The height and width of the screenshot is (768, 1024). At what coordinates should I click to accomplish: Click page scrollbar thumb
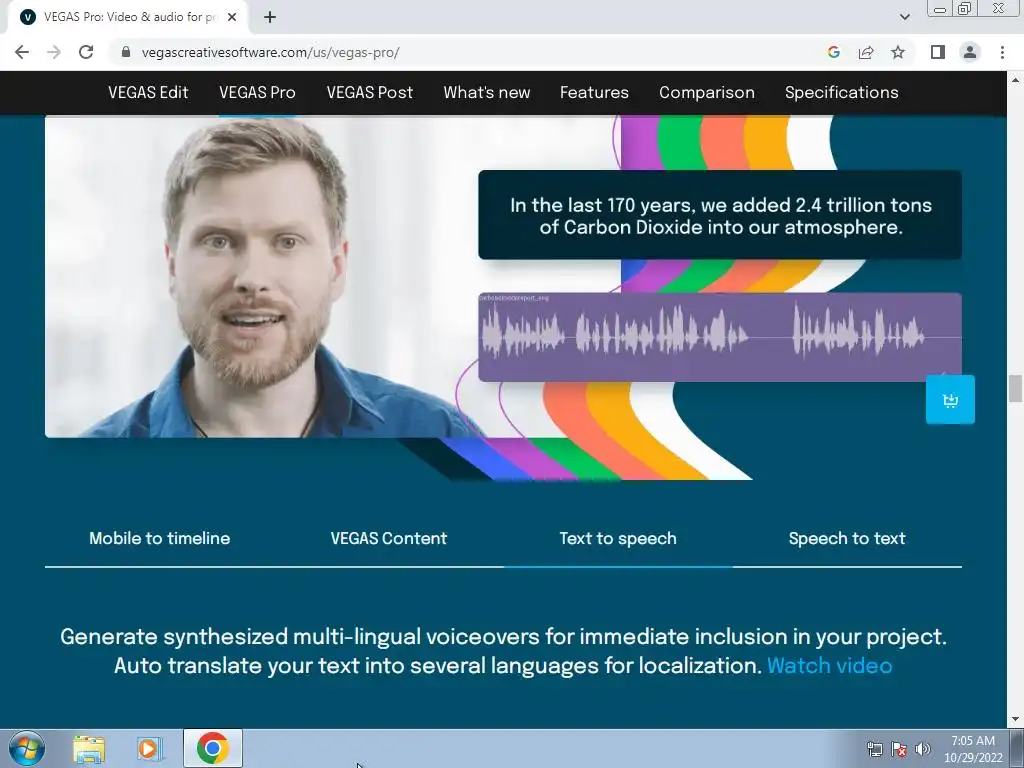[x=1015, y=389]
